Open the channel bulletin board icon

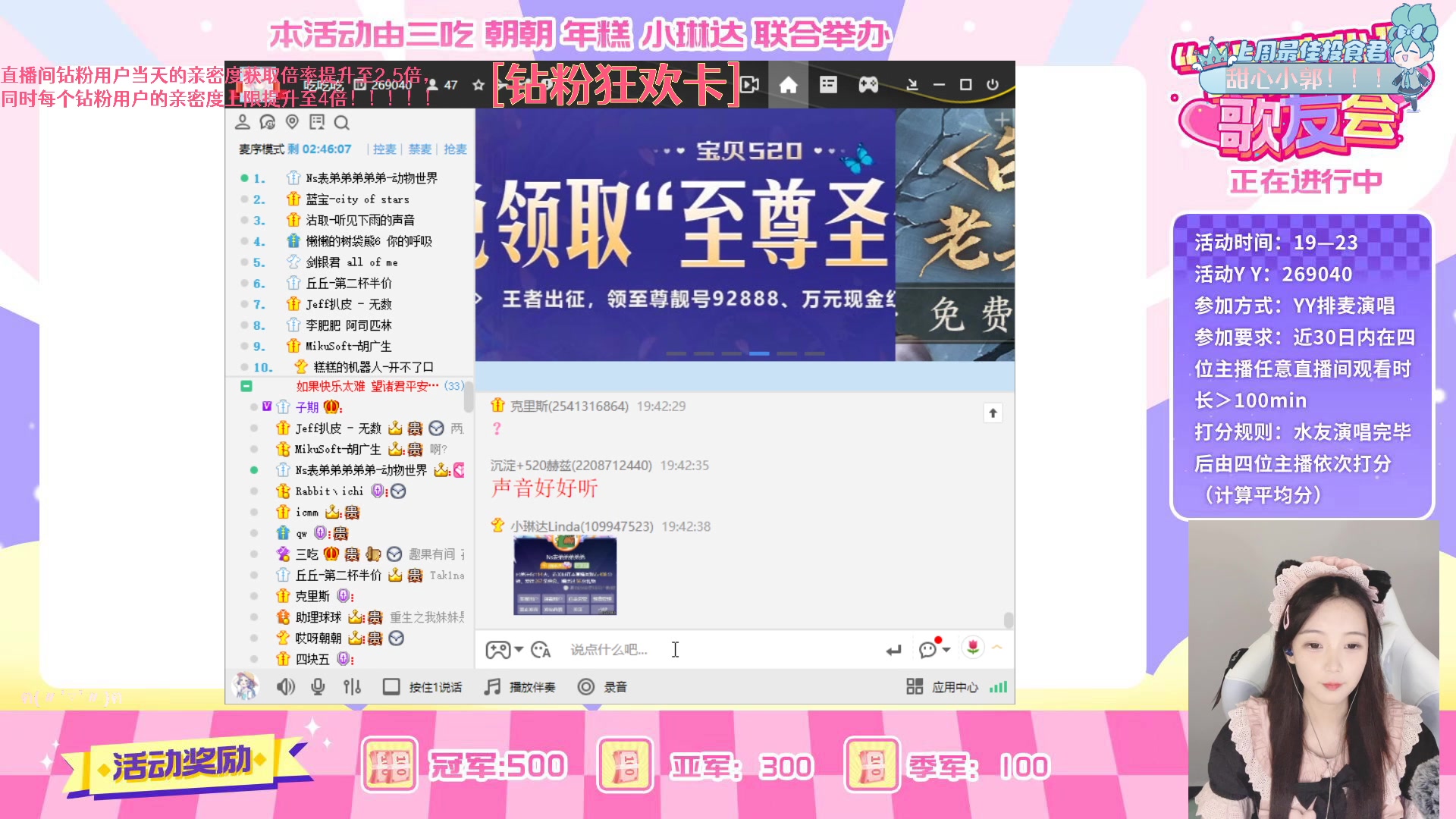coord(317,122)
